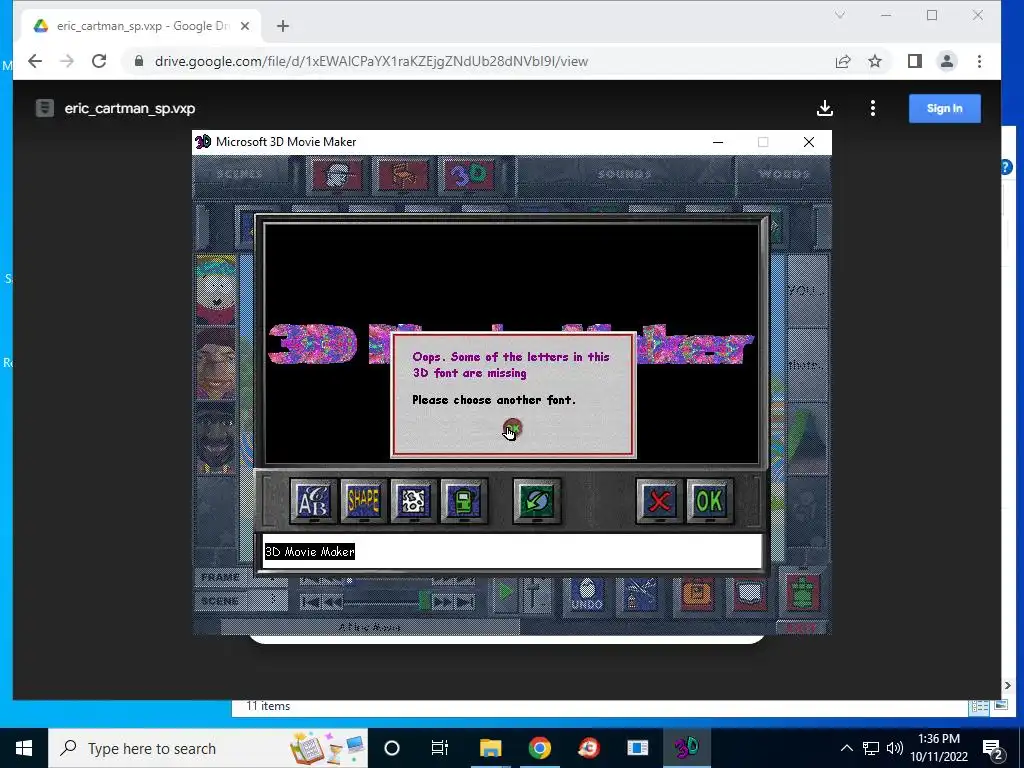Open the WORDS section
The width and height of the screenshot is (1024, 768).
[784, 174]
